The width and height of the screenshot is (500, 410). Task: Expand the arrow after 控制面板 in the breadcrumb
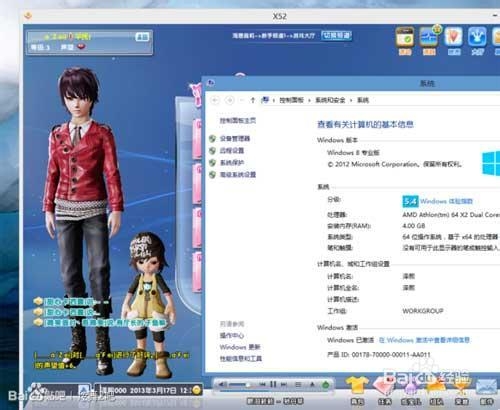coord(309,100)
